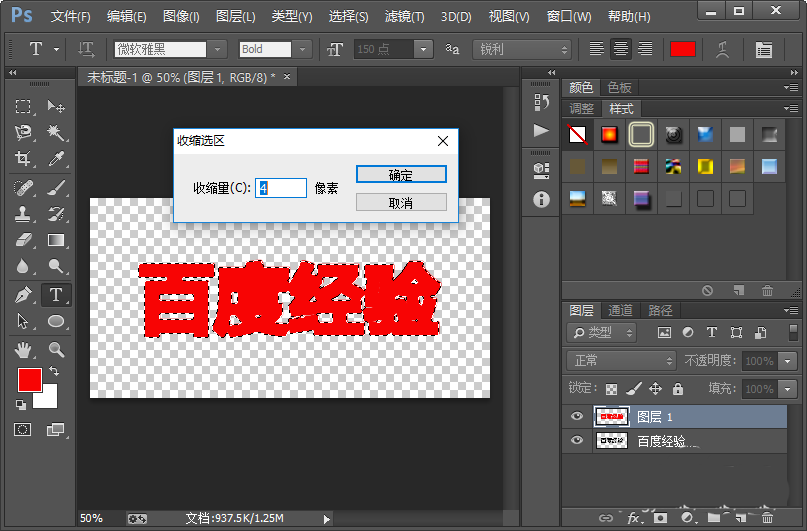
Task: Open the anti-aliasing 锐利 dropdown
Action: (x=522, y=49)
